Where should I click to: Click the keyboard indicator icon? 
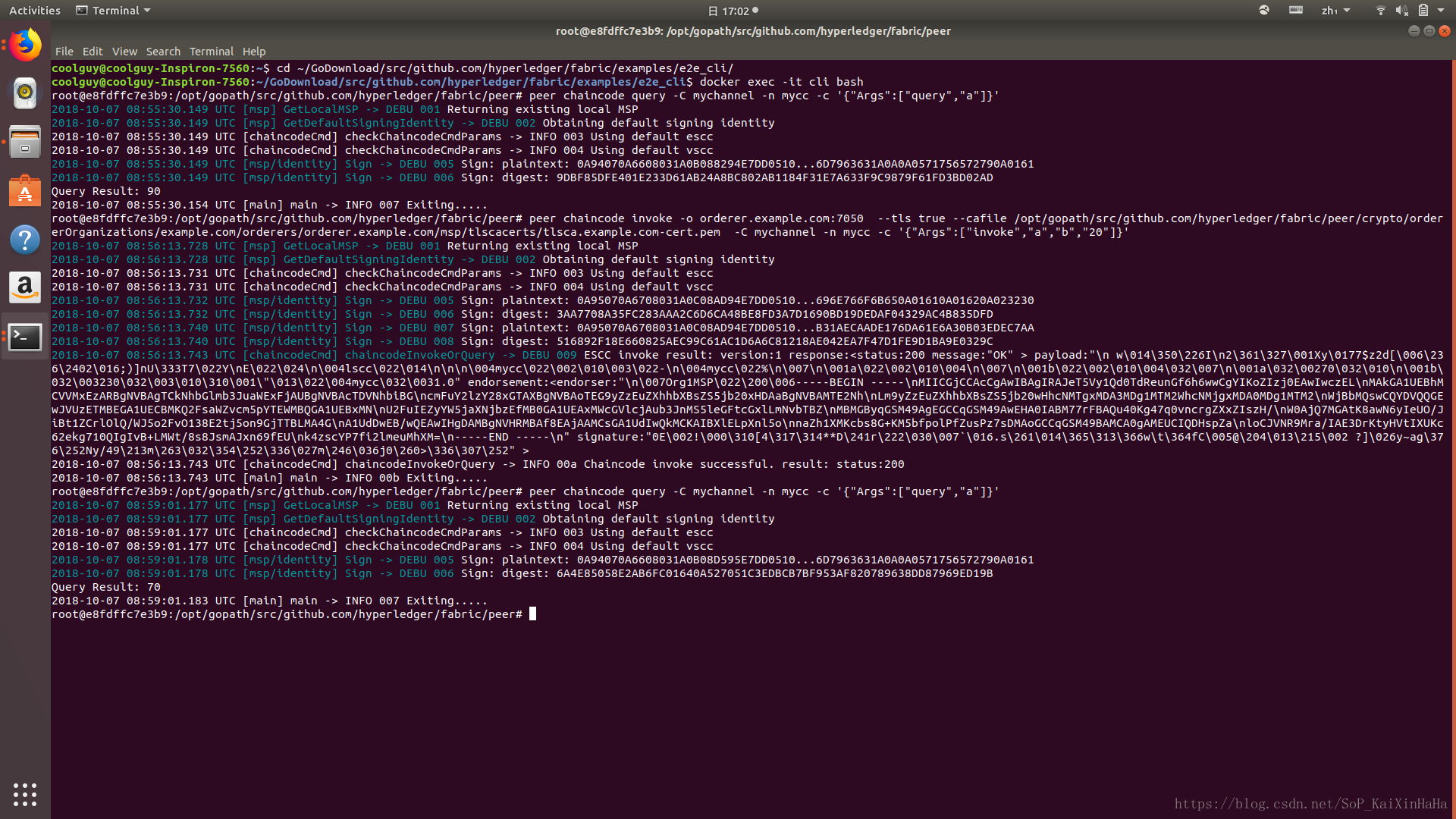(1295, 11)
